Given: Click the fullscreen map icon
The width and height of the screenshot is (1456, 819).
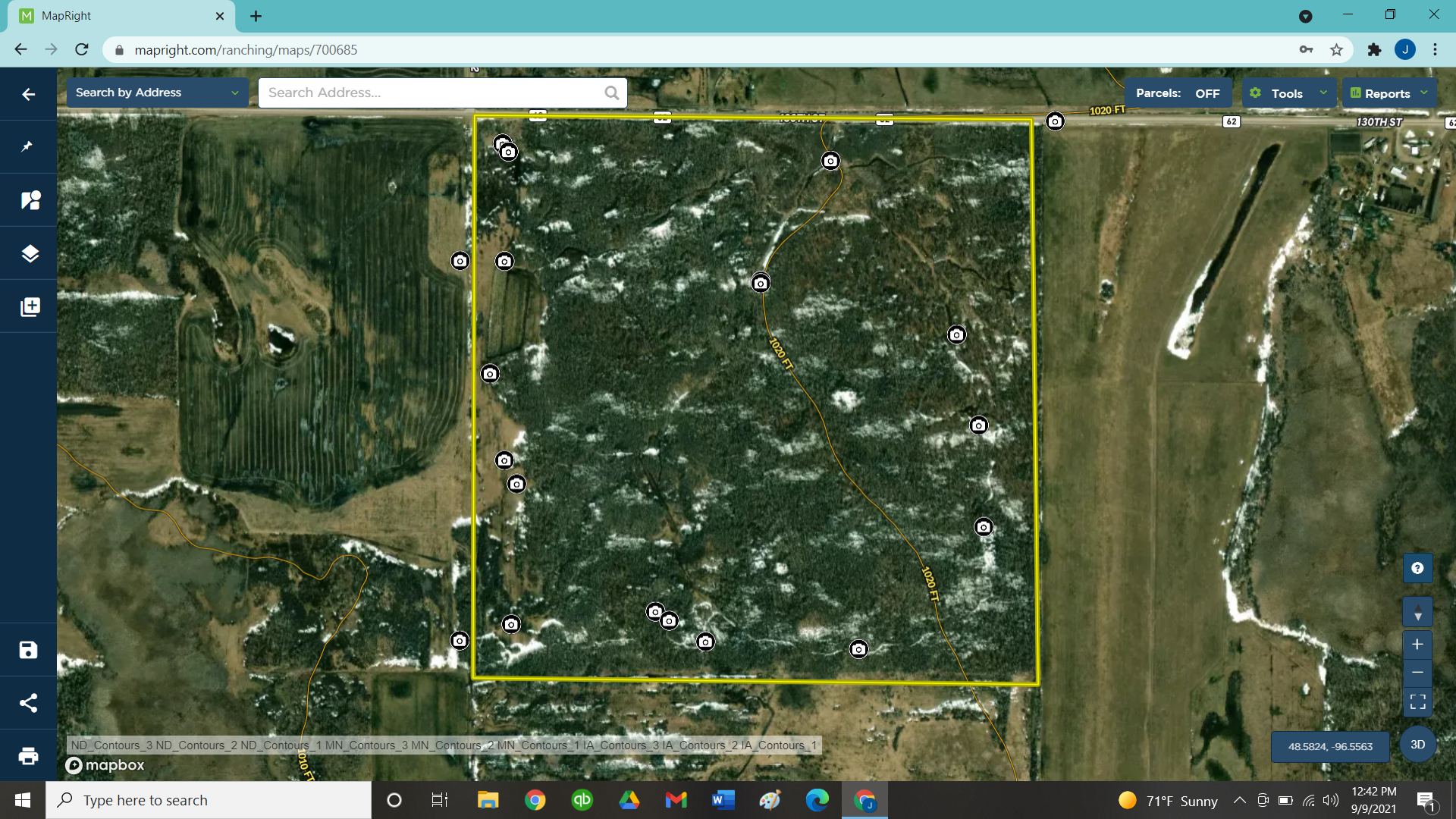Looking at the screenshot, I should (x=1417, y=701).
